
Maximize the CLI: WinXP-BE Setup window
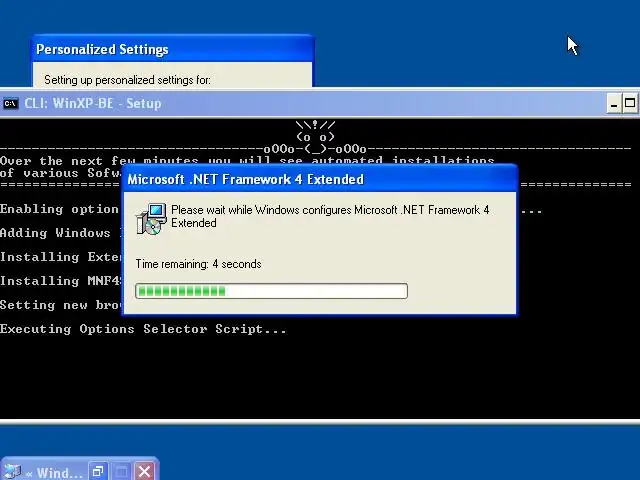click(630, 103)
